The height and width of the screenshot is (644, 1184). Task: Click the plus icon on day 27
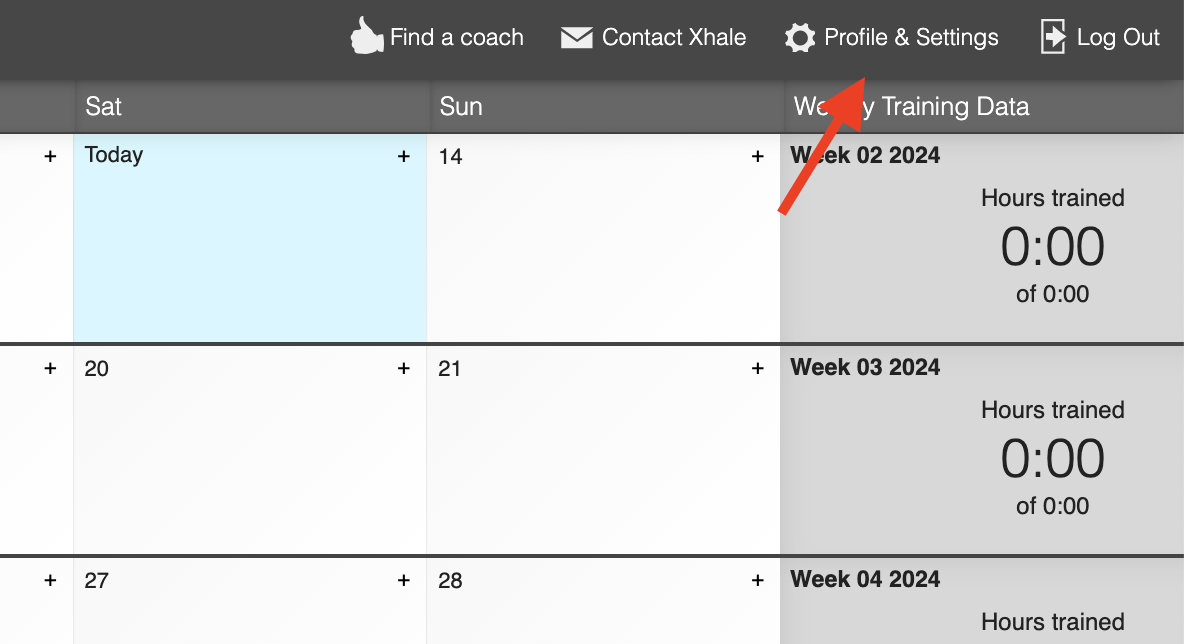(x=403, y=580)
